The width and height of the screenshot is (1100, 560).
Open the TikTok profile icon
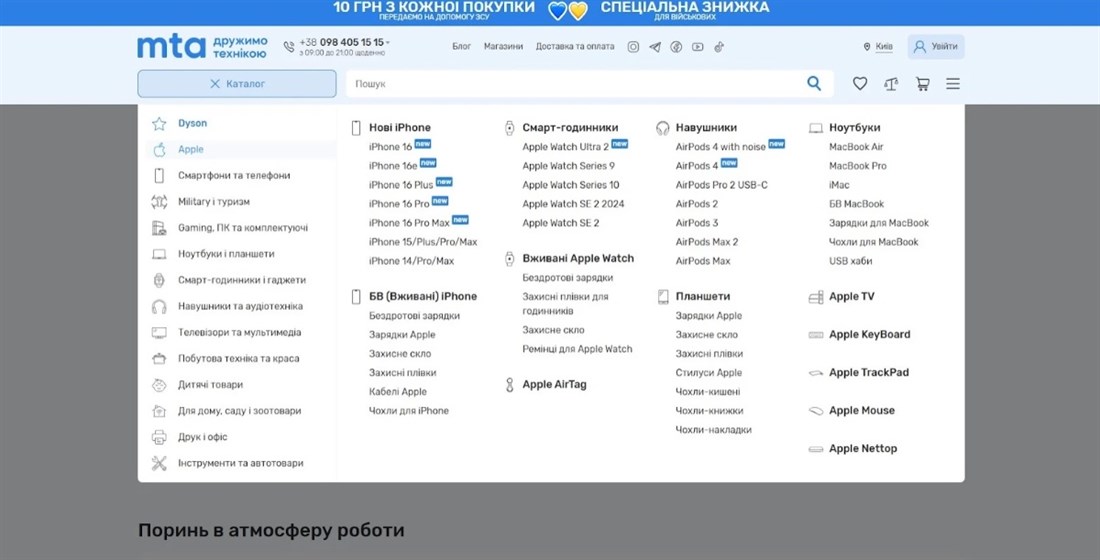[718, 47]
